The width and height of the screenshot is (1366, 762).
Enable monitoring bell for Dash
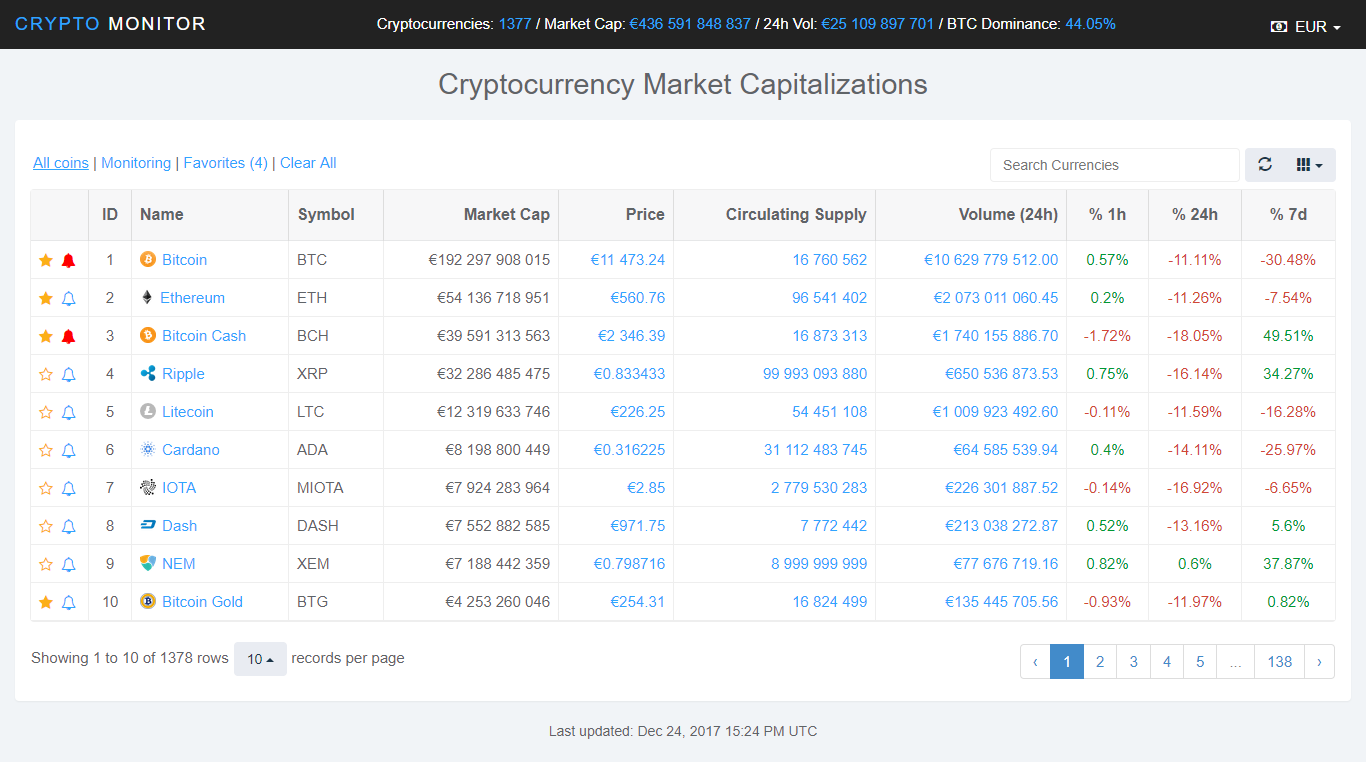[x=68, y=526]
